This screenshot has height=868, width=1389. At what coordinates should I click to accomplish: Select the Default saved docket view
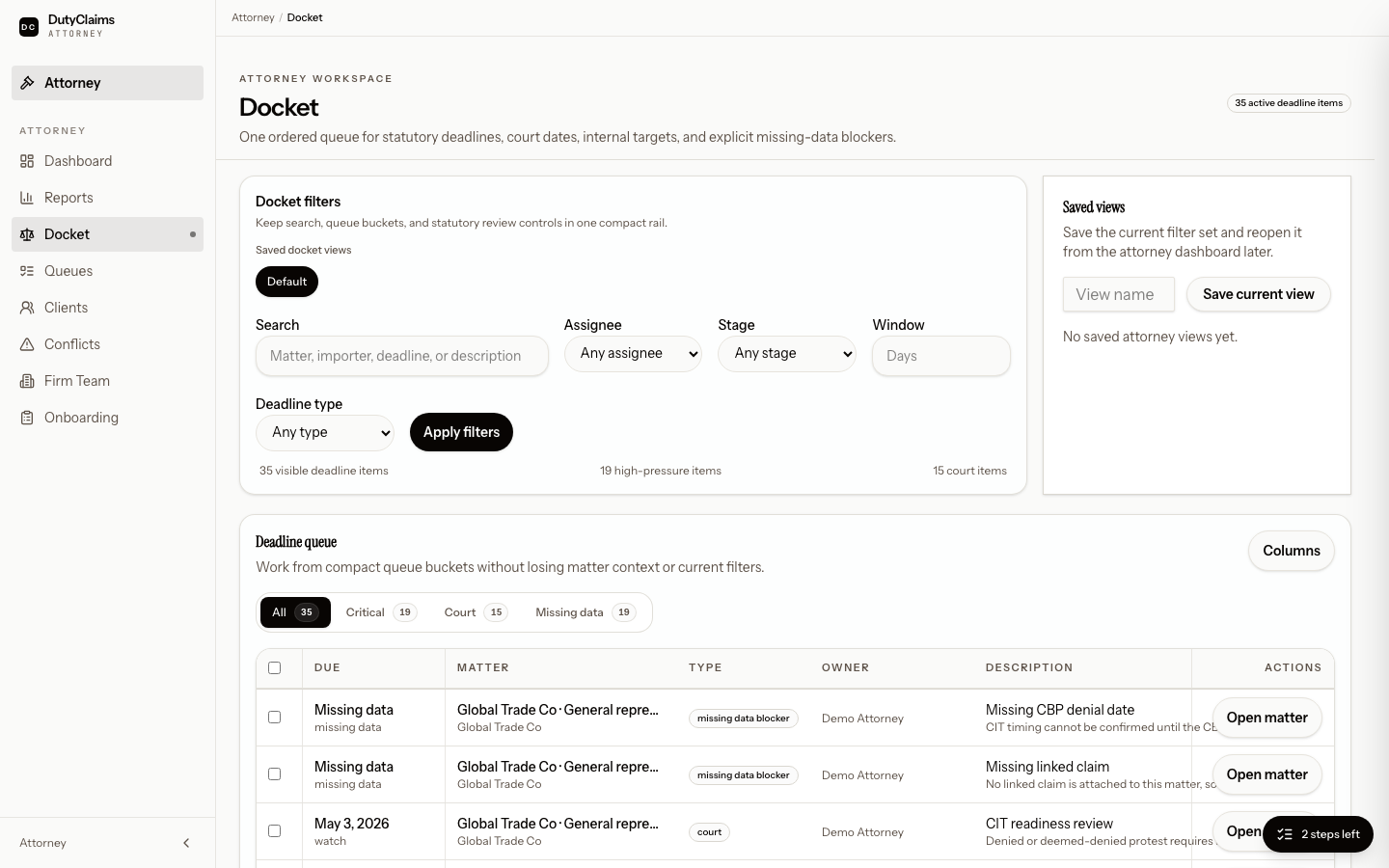(x=286, y=282)
